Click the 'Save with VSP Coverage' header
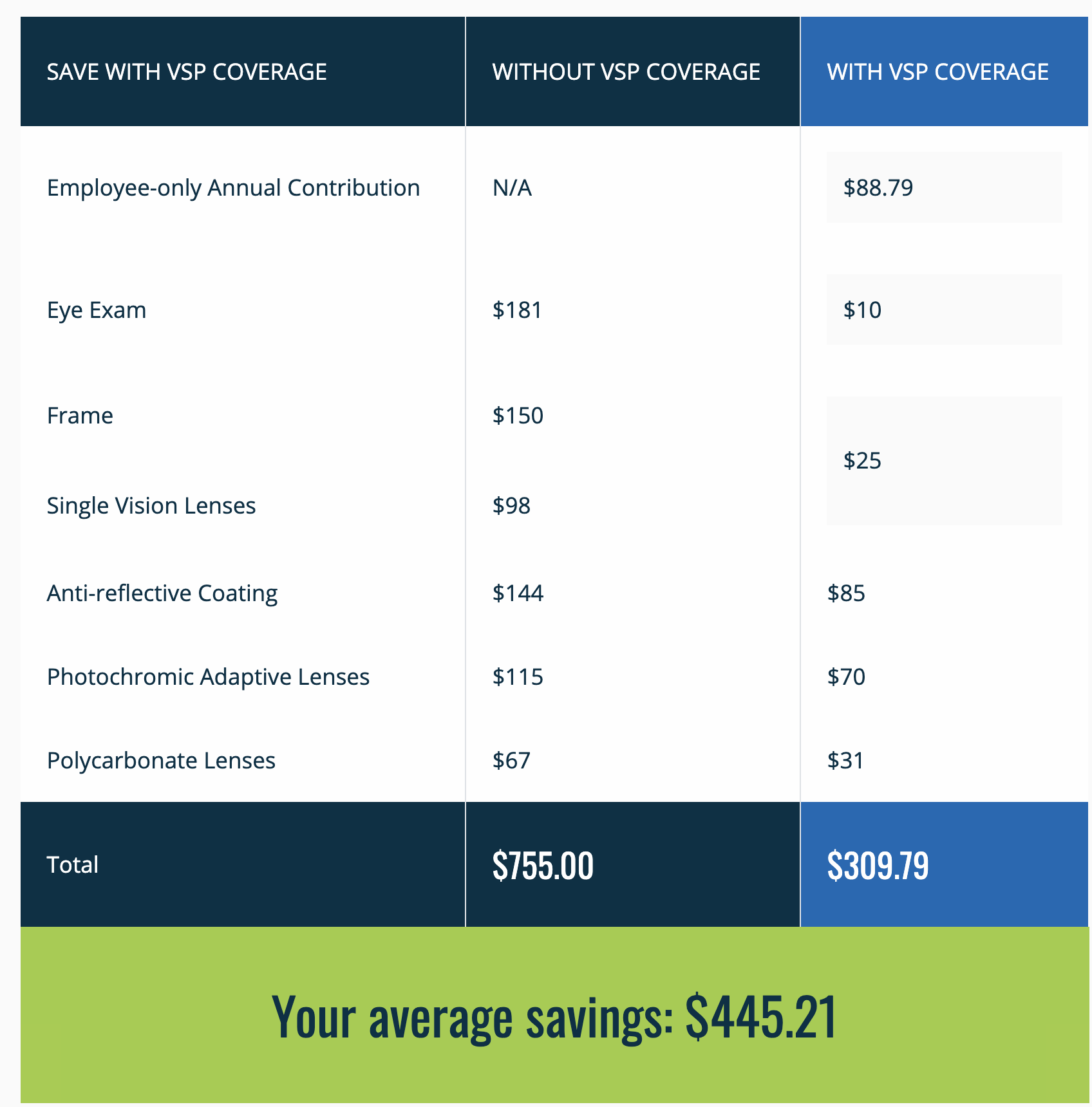This screenshot has width=1092, height=1107. [187, 71]
